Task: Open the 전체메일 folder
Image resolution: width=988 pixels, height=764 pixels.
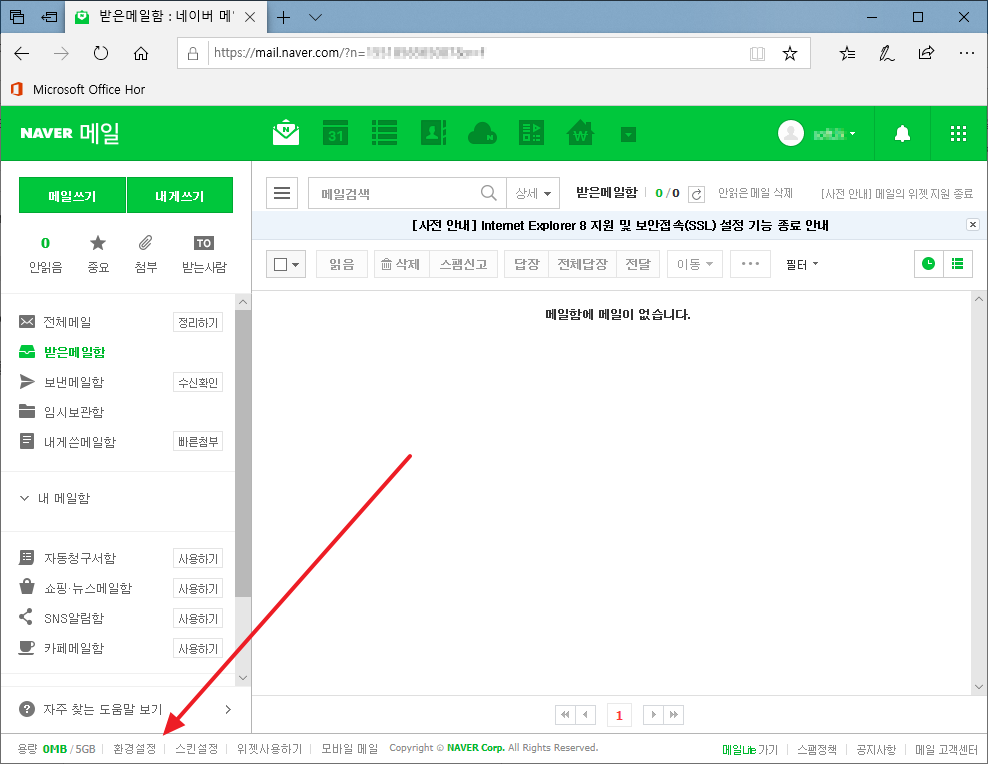Action: tap(67, 322)
